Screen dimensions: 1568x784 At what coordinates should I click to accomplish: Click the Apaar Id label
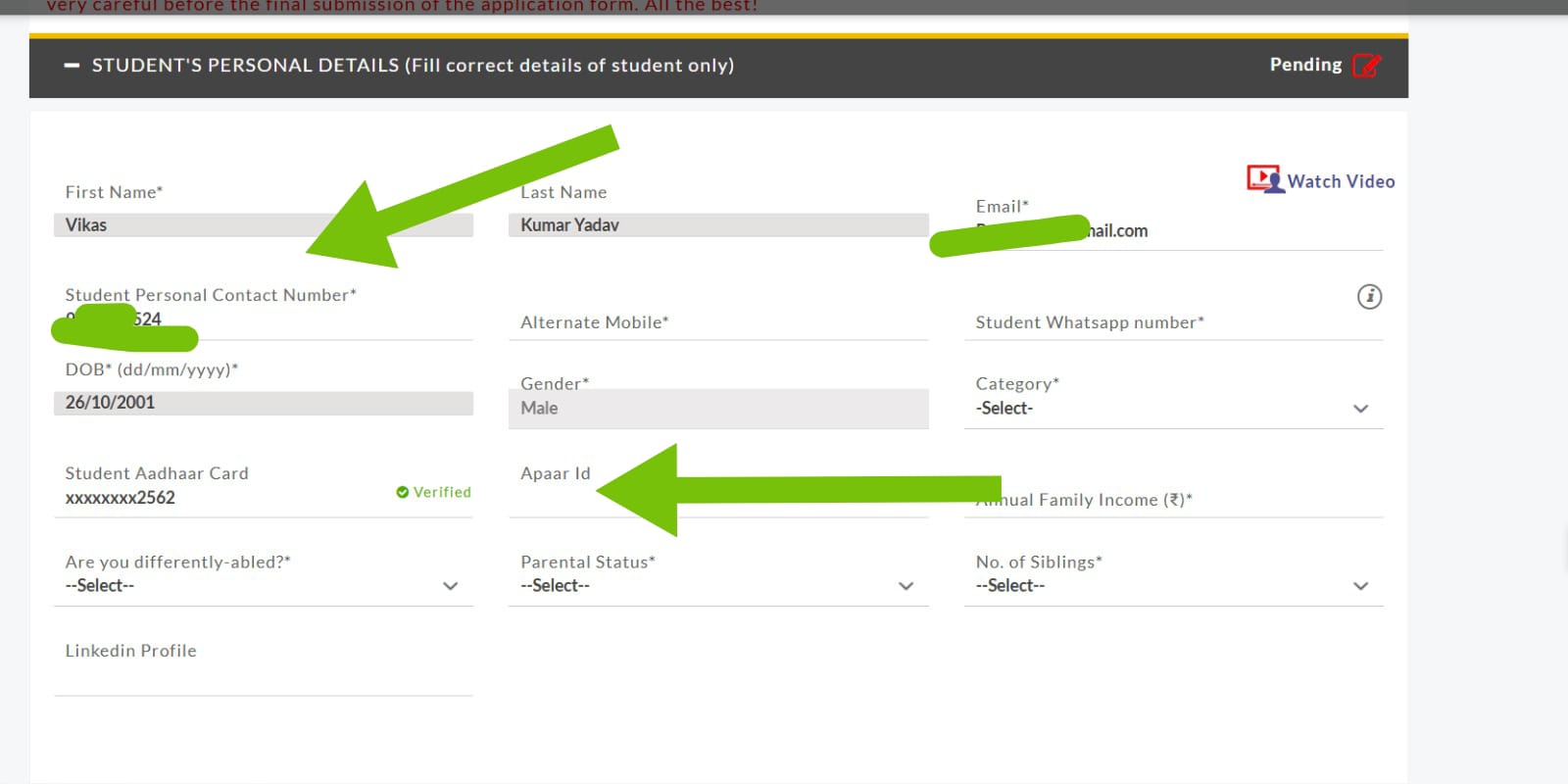tap(556, 473)
